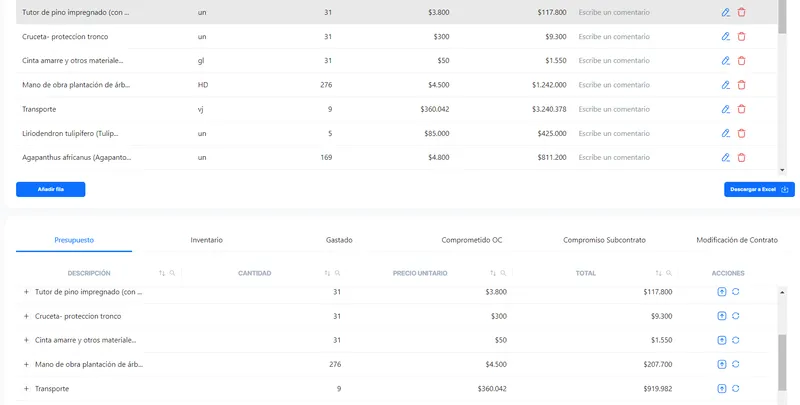
Task: Click the Añadir fila button
Action: (x=51, y=189)
